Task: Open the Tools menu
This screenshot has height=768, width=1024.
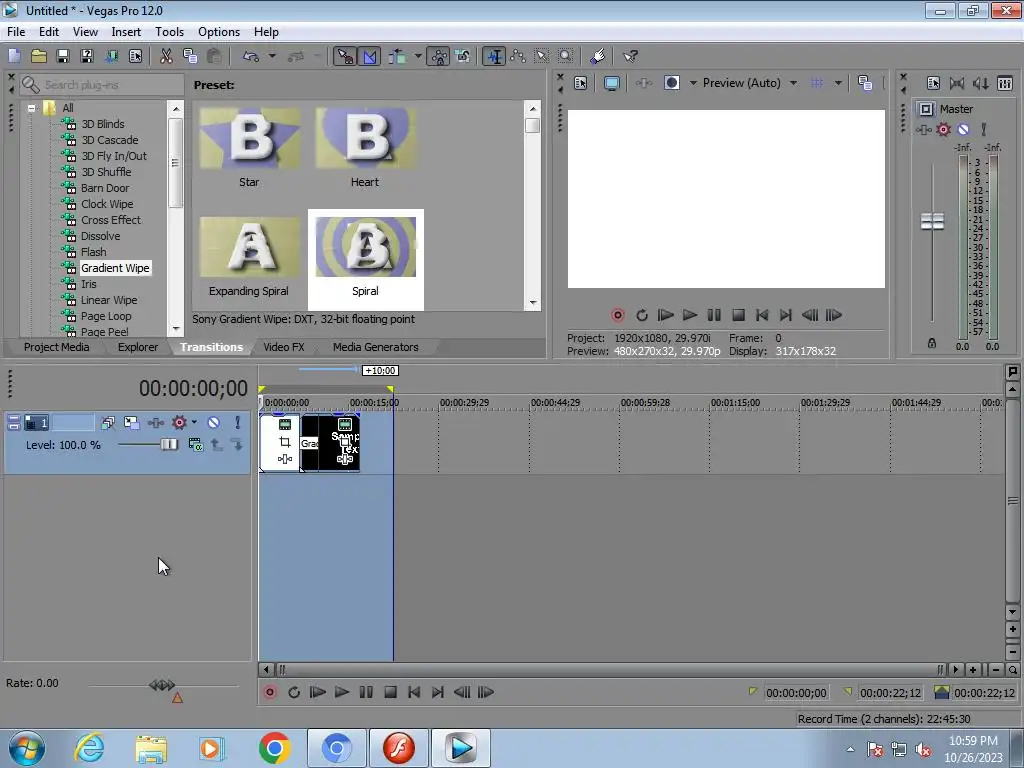Action: 169,32
